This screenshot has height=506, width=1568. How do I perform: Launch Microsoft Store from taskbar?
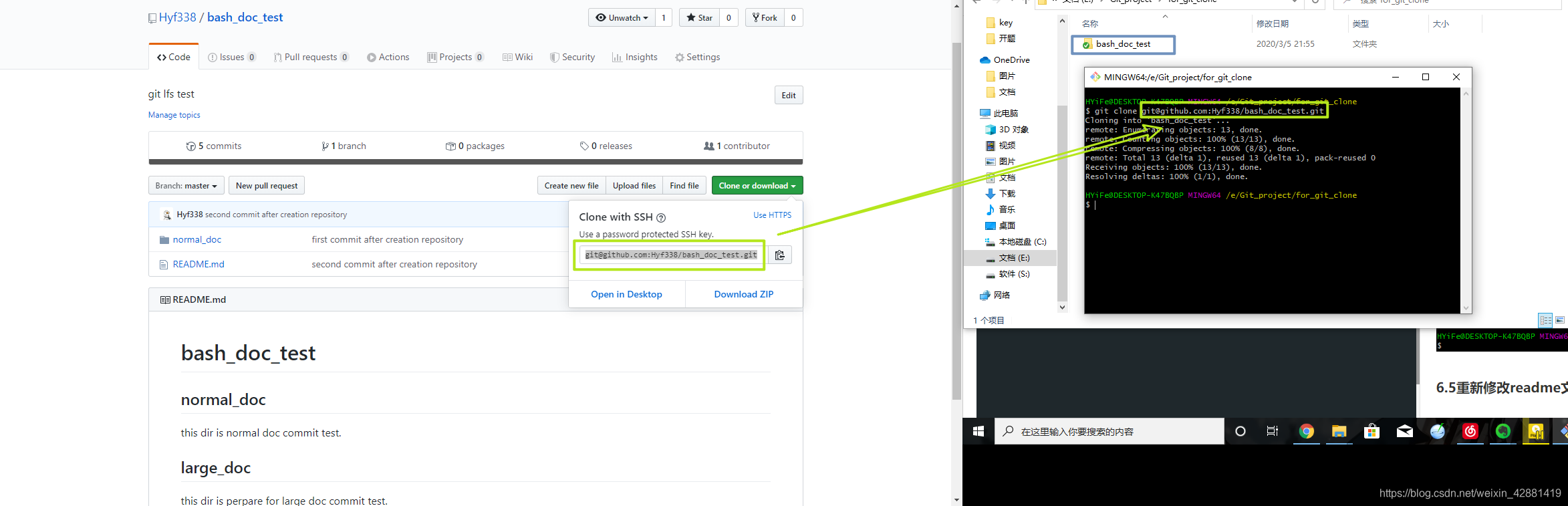[x=1371, y=431]
